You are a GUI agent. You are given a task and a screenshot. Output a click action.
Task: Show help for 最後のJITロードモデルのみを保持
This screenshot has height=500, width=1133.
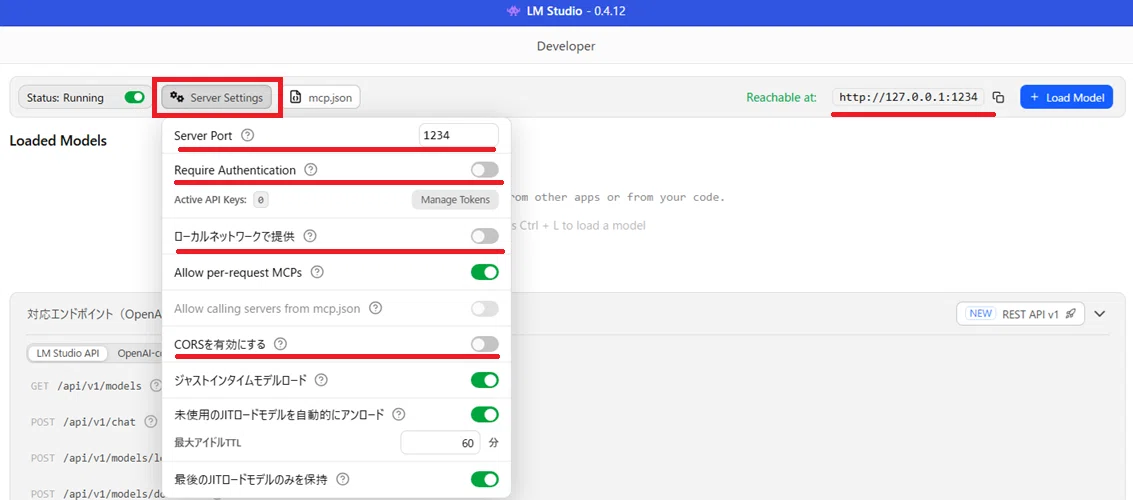click(x=343, y=479)
